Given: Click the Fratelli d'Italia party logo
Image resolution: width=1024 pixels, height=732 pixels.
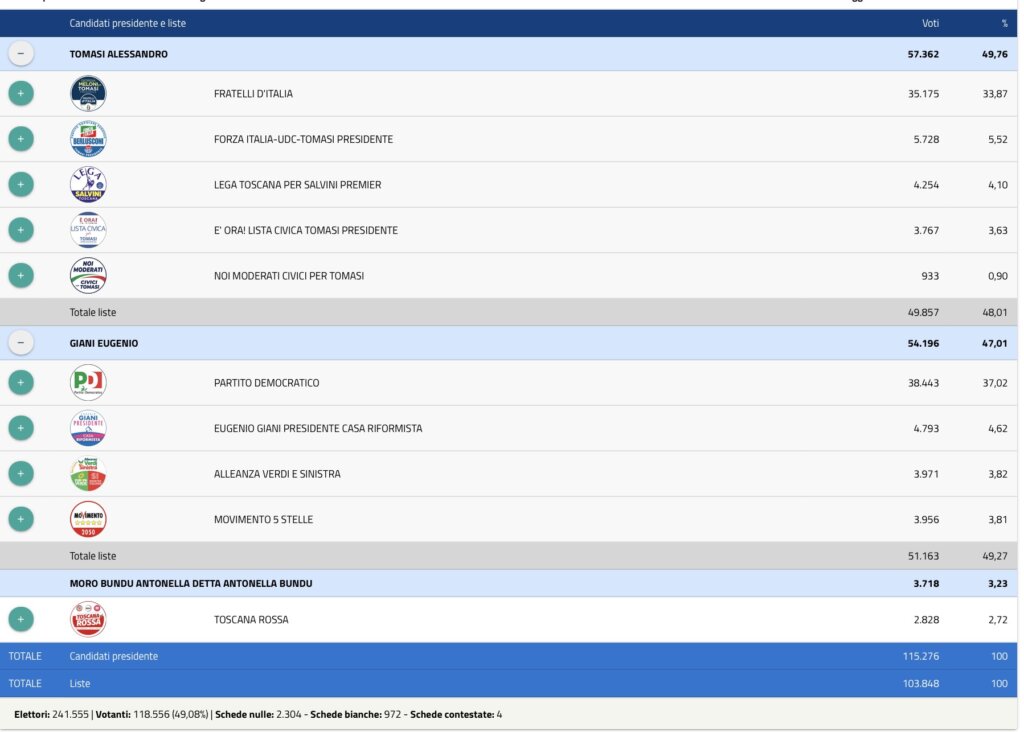Looking at the screenshot, I should click(x=88, y=94).
